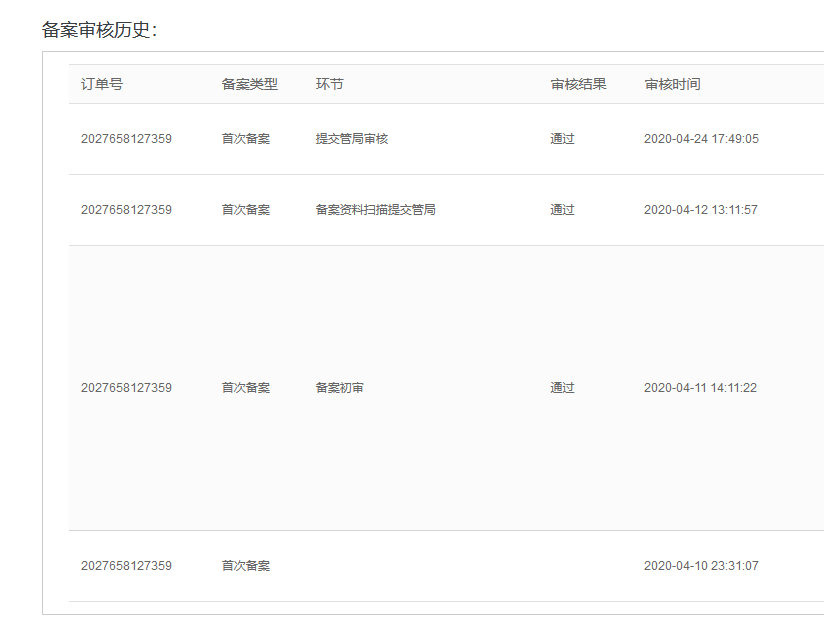The width and height of the screenshot is (824, 617).
Task: Click the 备案初审 step cell
Action: [339, 388]
